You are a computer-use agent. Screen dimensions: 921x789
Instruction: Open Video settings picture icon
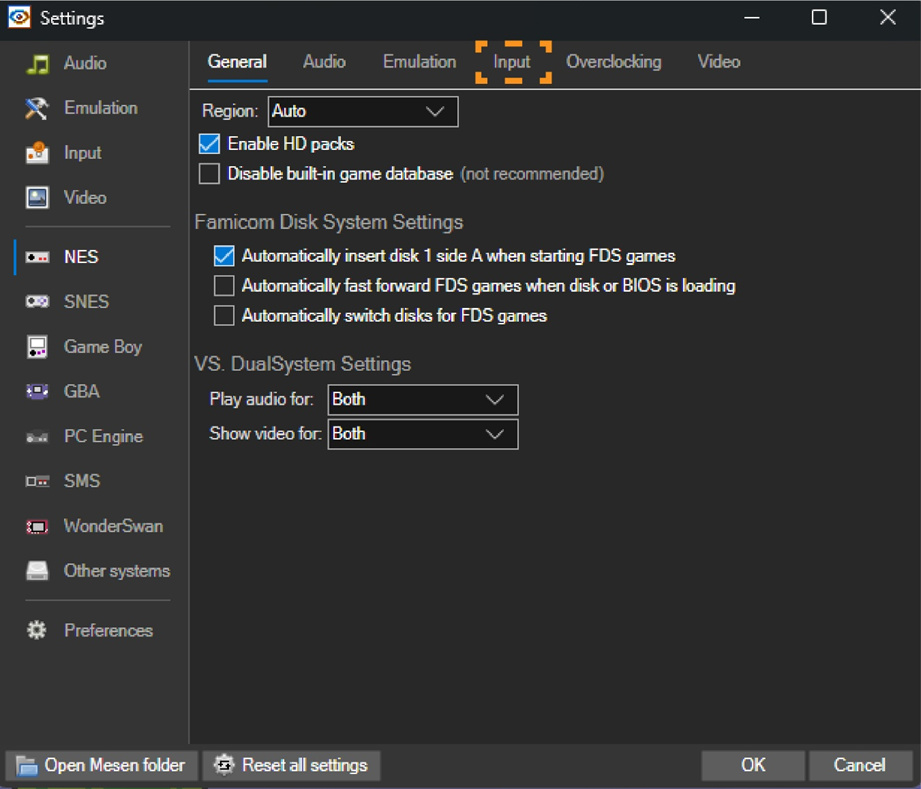click(37, 198)
